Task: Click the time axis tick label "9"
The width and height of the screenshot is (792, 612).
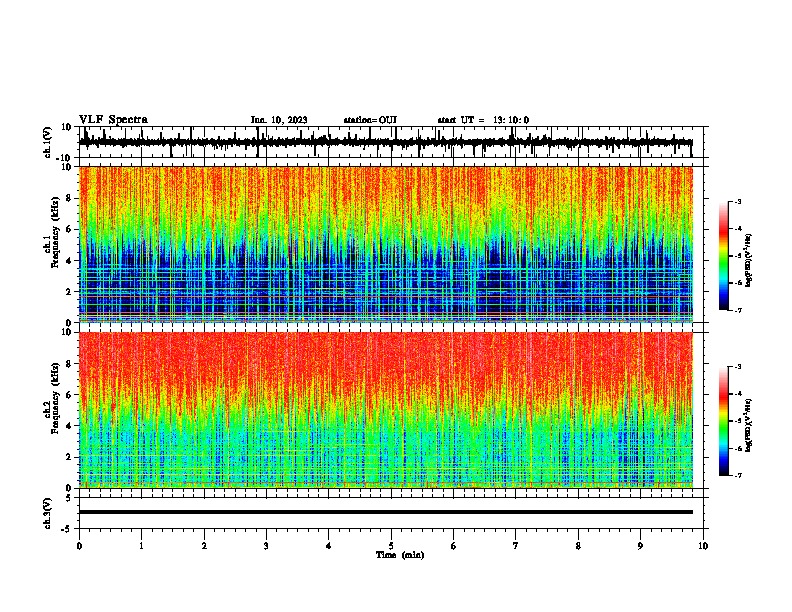Action: [640, 546]
